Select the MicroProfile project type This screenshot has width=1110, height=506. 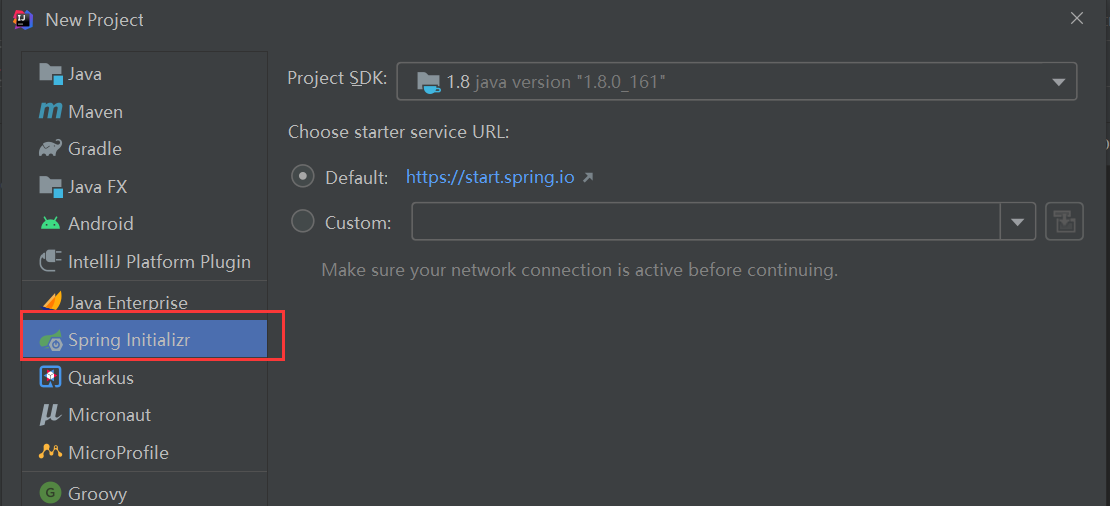(144, 452)
